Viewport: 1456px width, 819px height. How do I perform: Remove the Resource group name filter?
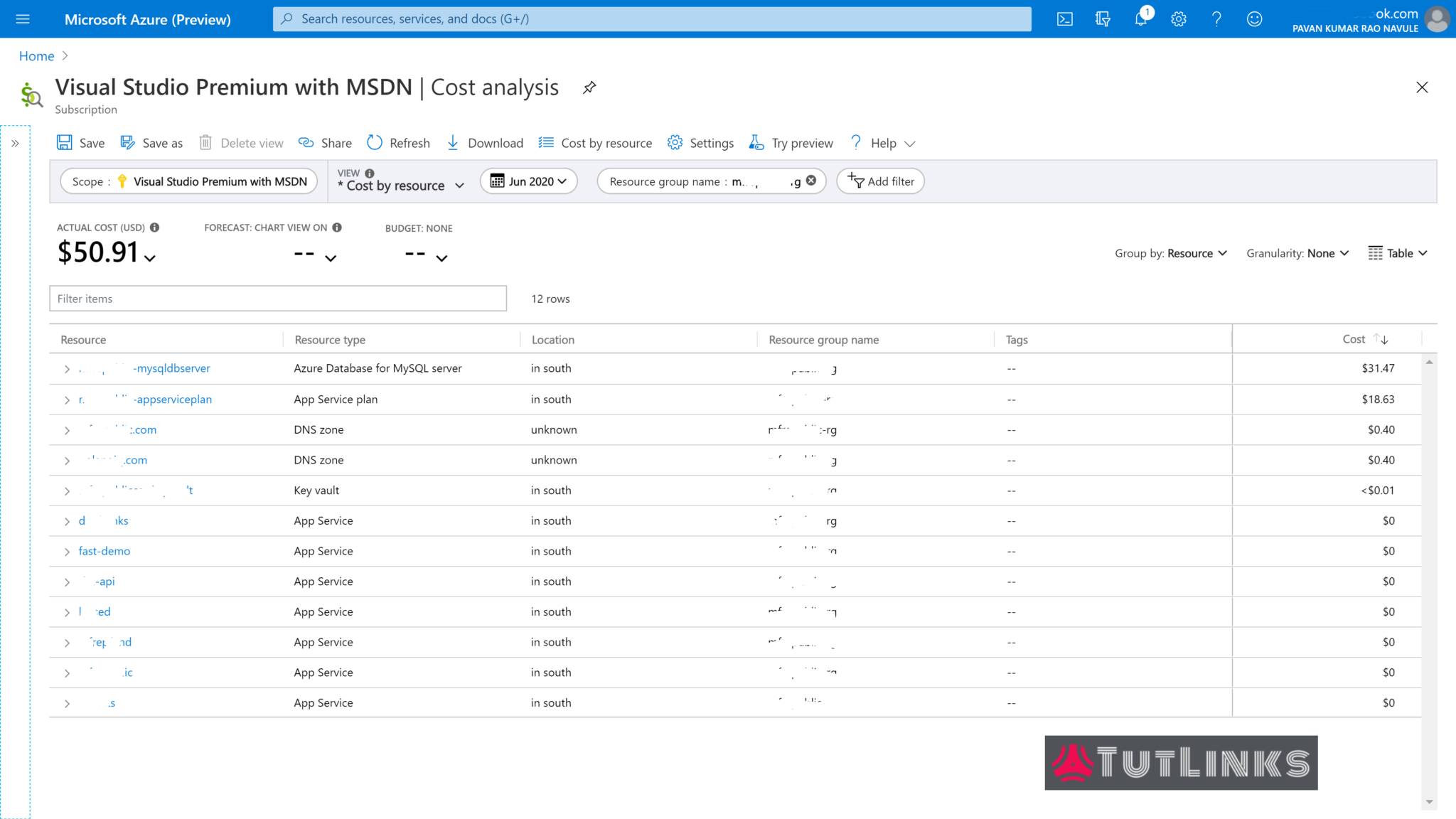click(811, 181)
